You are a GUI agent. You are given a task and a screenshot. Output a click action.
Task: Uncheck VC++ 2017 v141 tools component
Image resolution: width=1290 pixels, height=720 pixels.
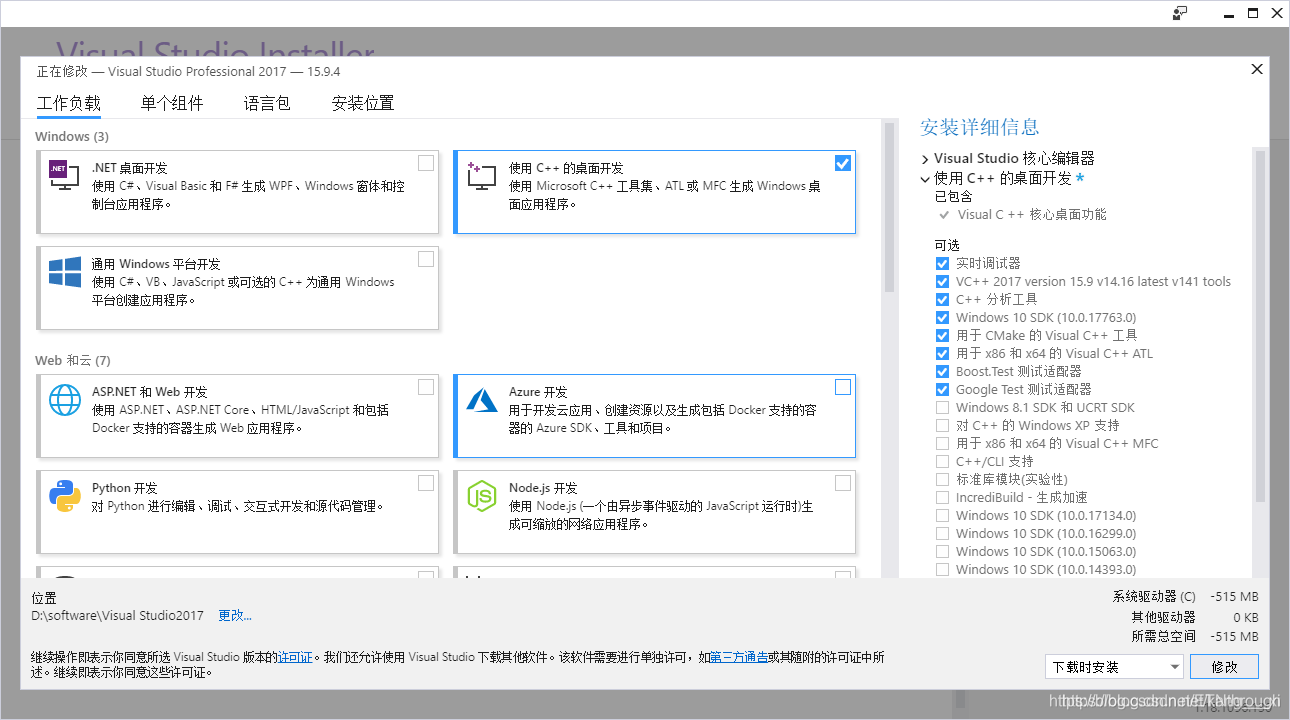(942, 281)
